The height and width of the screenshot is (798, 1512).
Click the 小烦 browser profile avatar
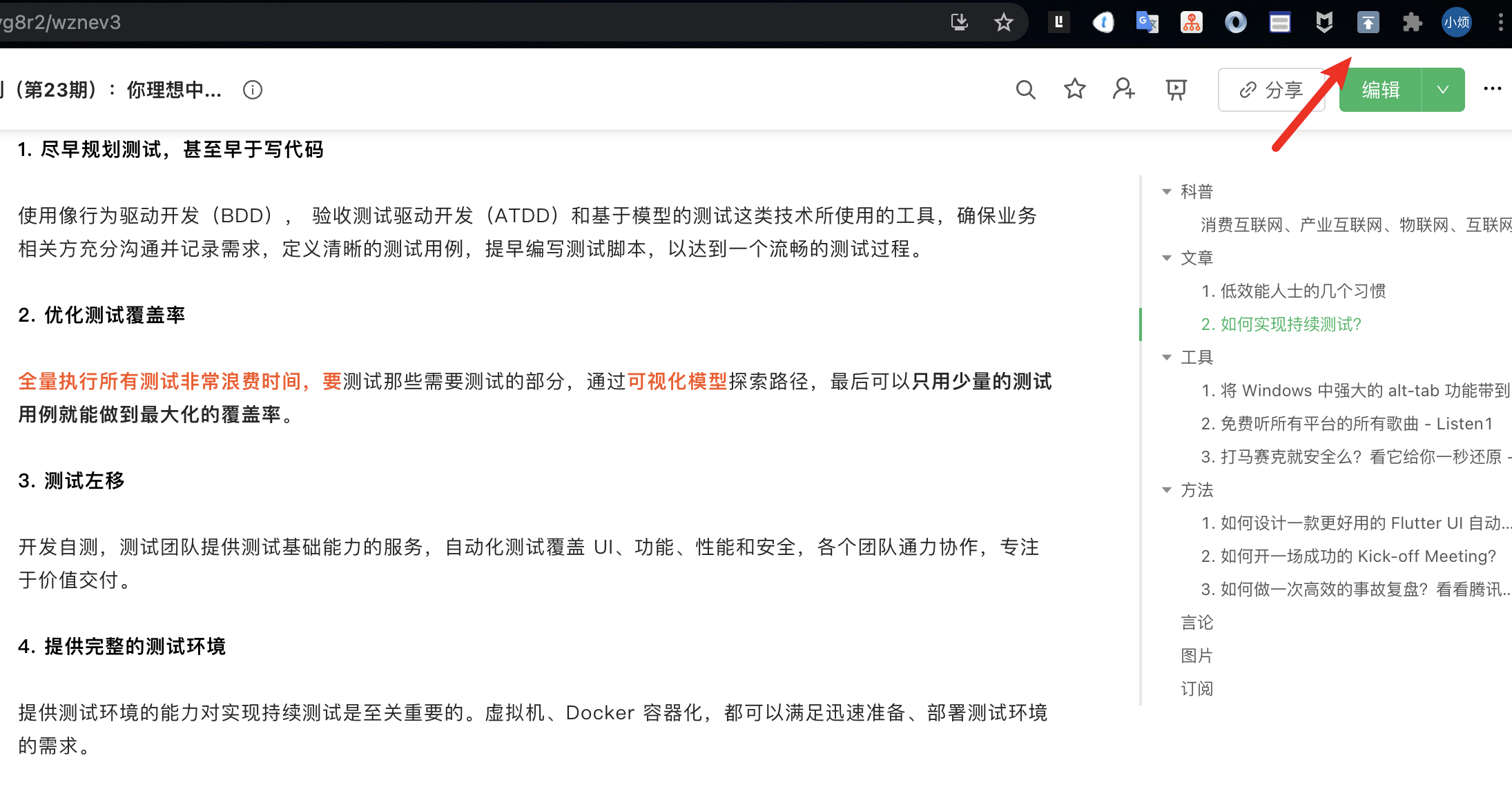click(x=1456, y=23)
